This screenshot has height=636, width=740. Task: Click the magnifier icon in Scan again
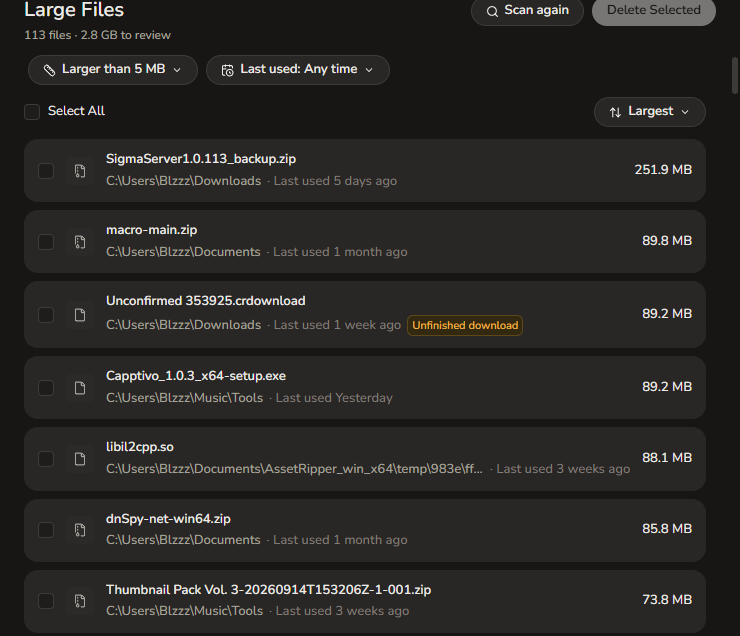(492, 11)
